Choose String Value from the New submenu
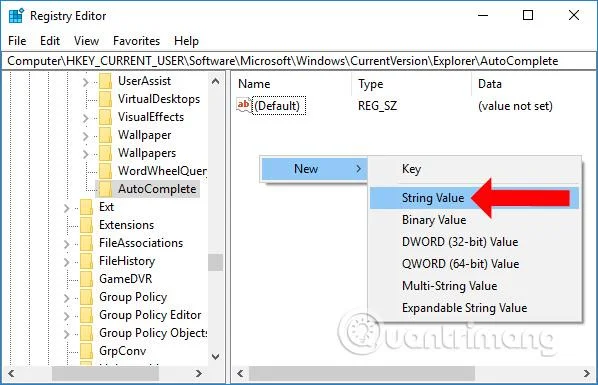 pyautogui.click(x=474, y=198)
